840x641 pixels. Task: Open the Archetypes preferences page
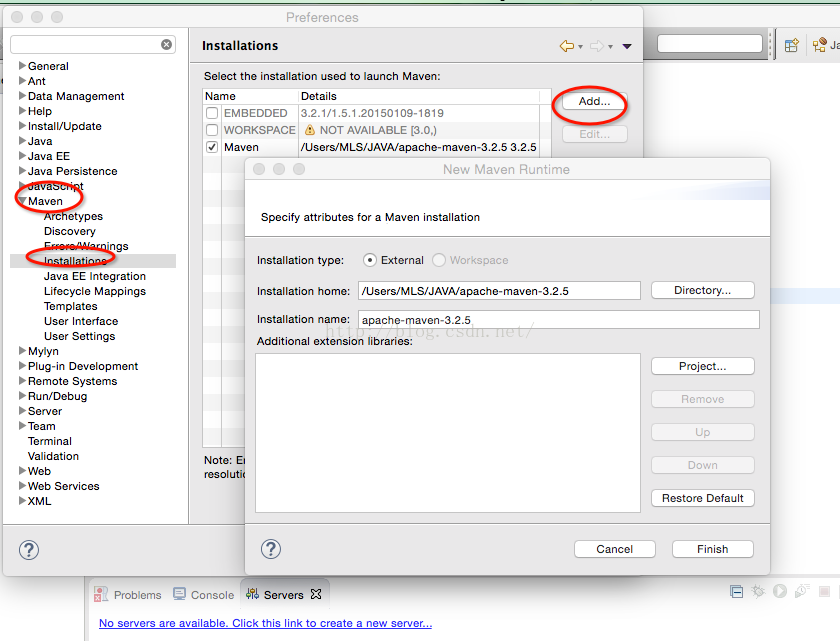73,216
